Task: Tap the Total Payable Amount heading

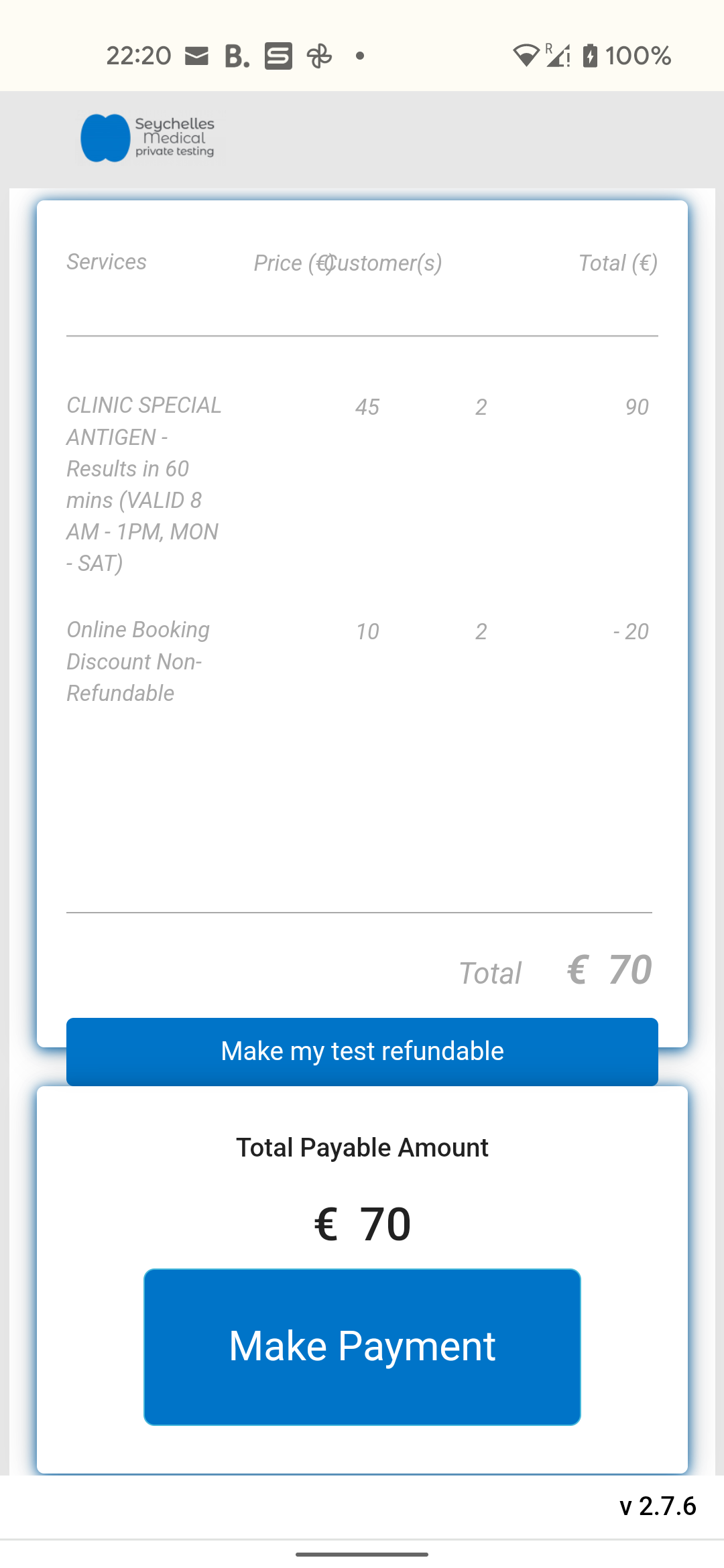Action: [362, 1148]
